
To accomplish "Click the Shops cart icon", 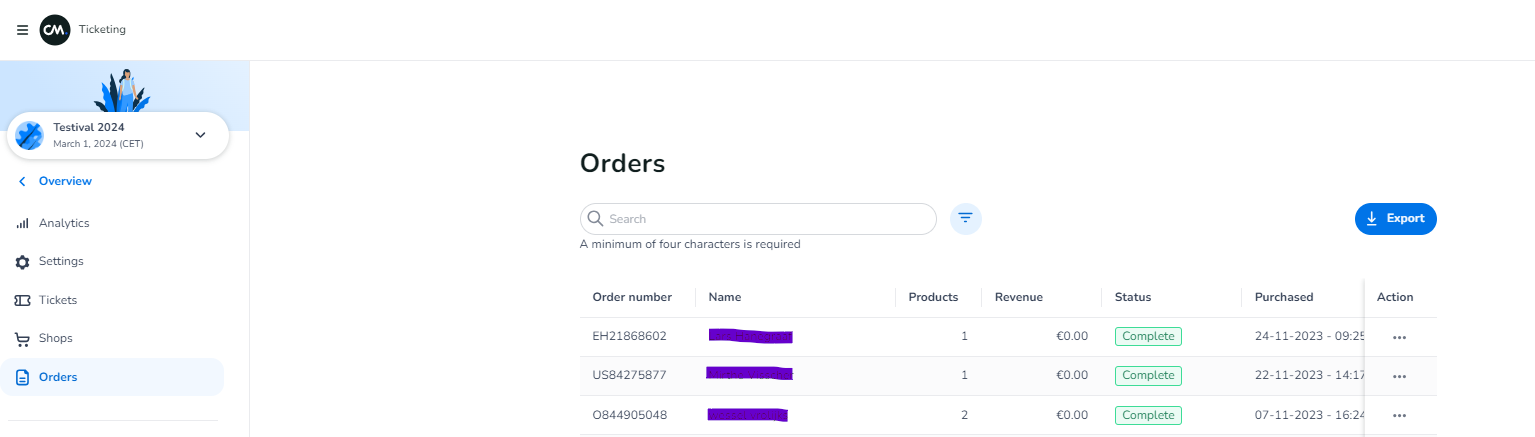I will (x=22, y=339).
